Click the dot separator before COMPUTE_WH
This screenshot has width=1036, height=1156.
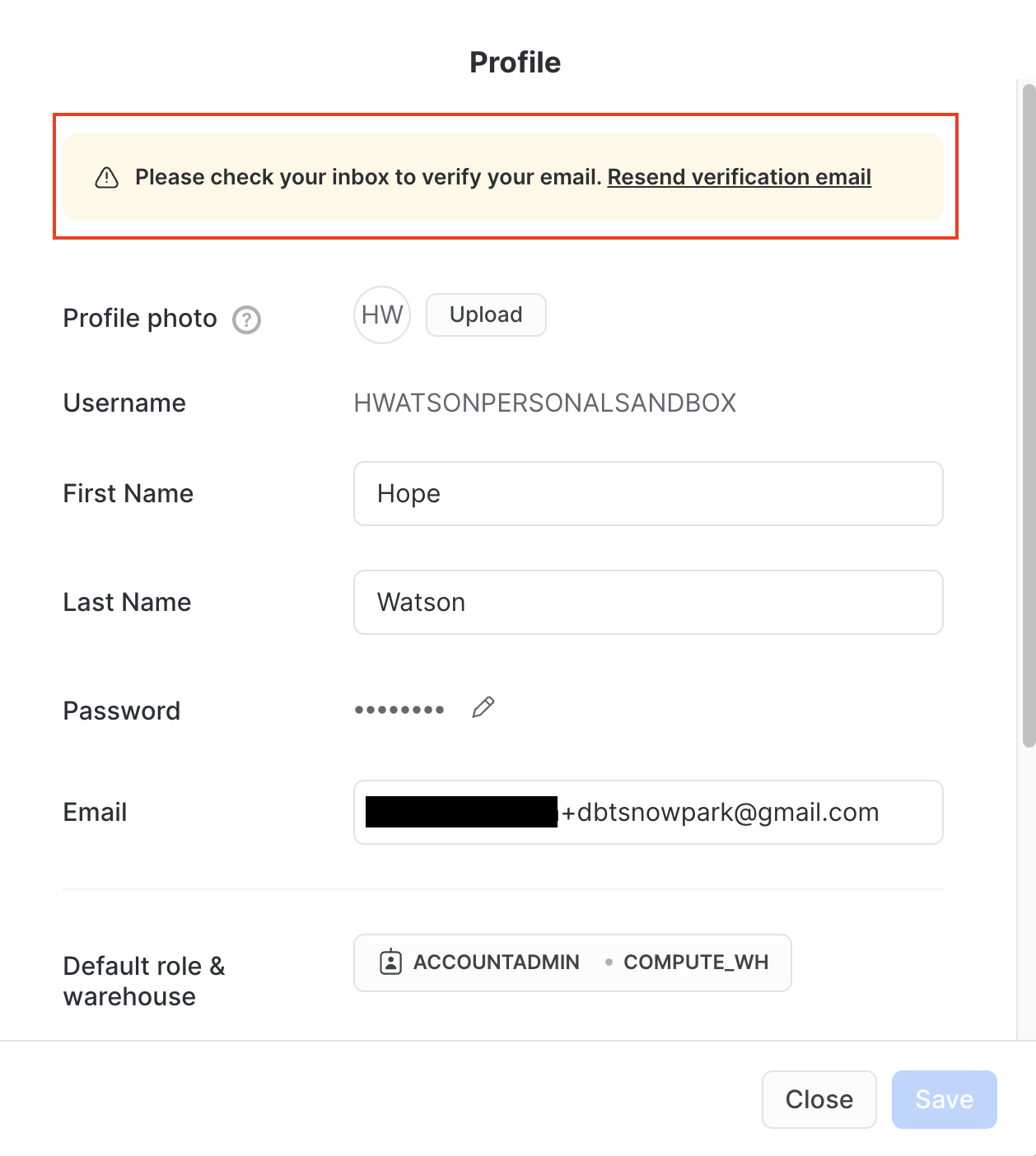point(609,962)
